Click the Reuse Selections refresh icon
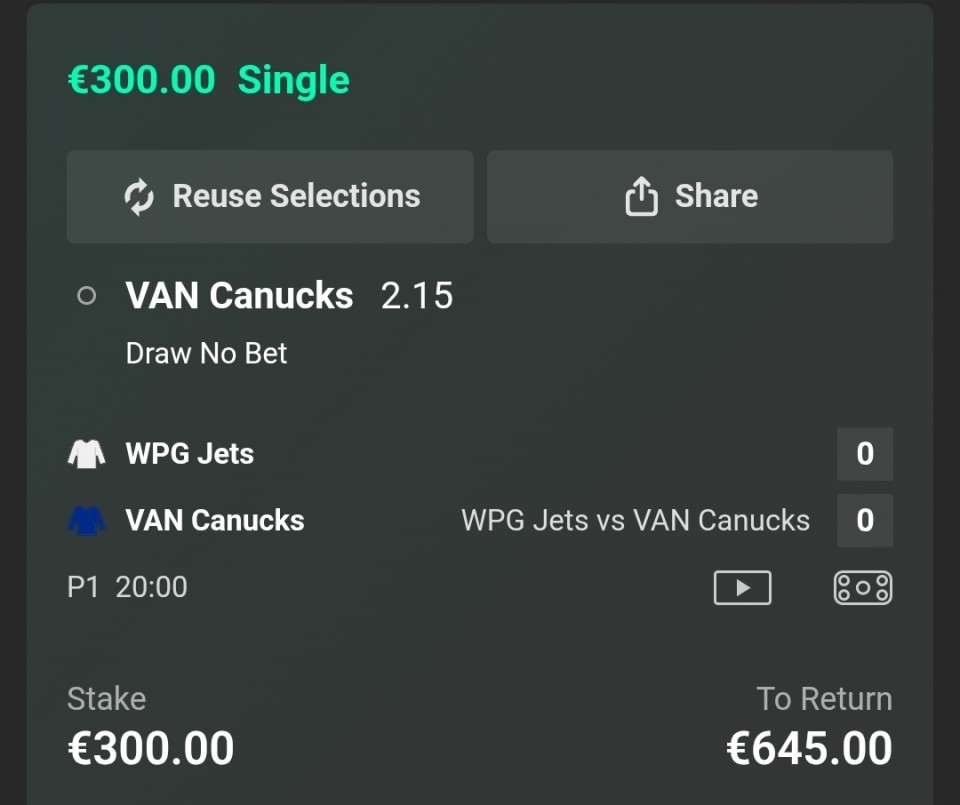 tap(139, 197)
